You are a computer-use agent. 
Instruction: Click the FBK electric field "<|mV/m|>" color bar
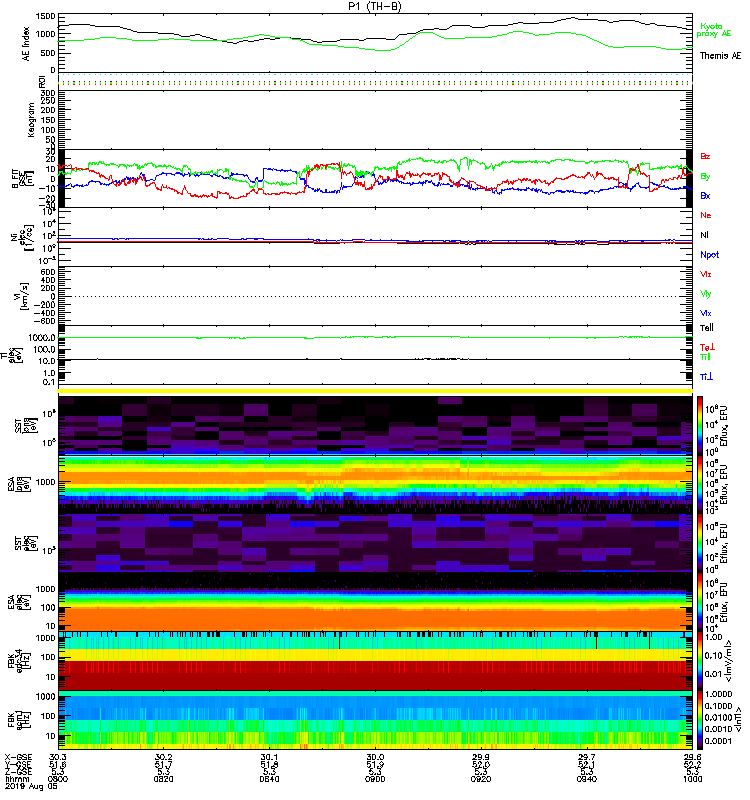[700, 661]
